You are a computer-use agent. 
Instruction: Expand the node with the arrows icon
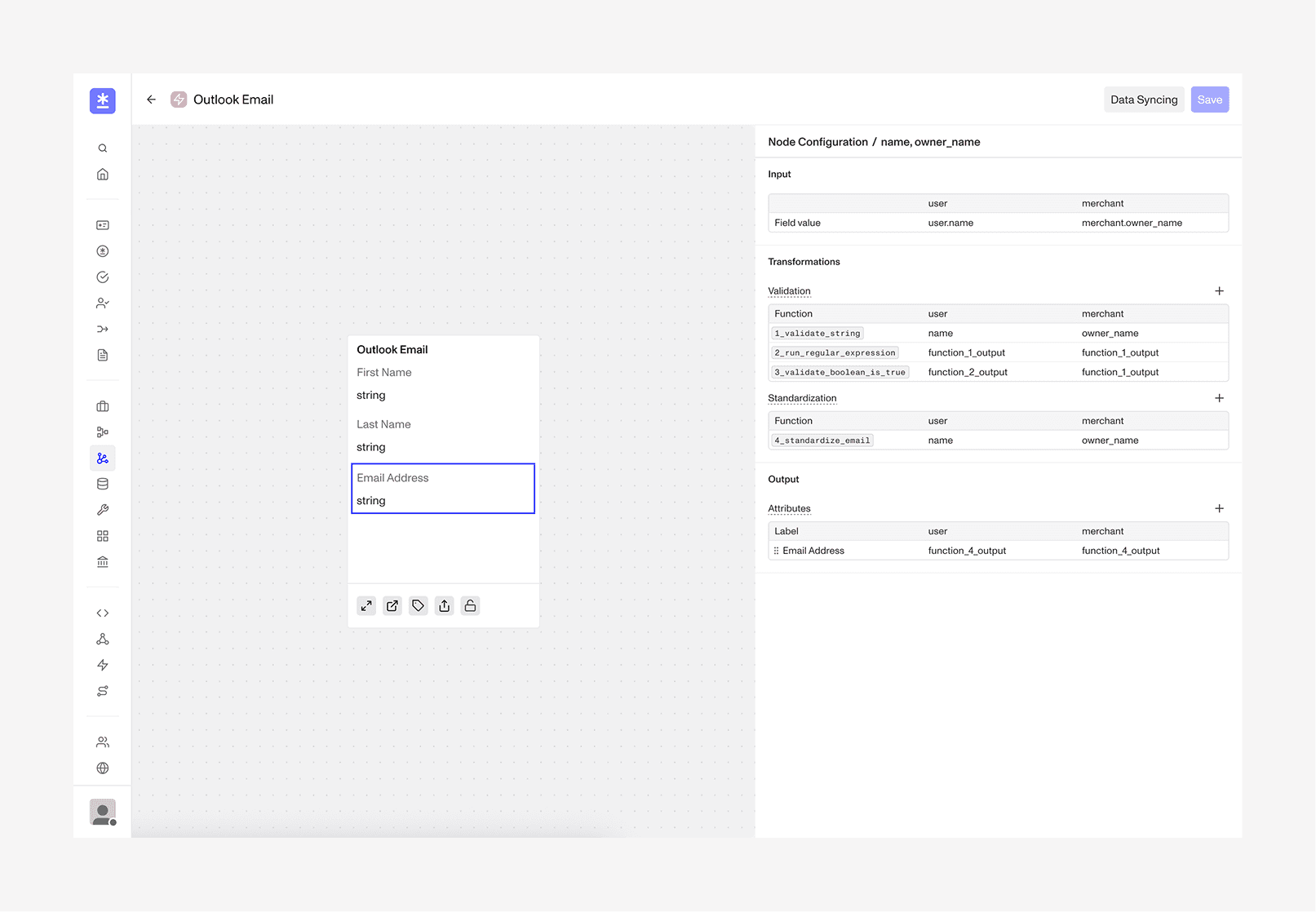[x=366, y=606]
